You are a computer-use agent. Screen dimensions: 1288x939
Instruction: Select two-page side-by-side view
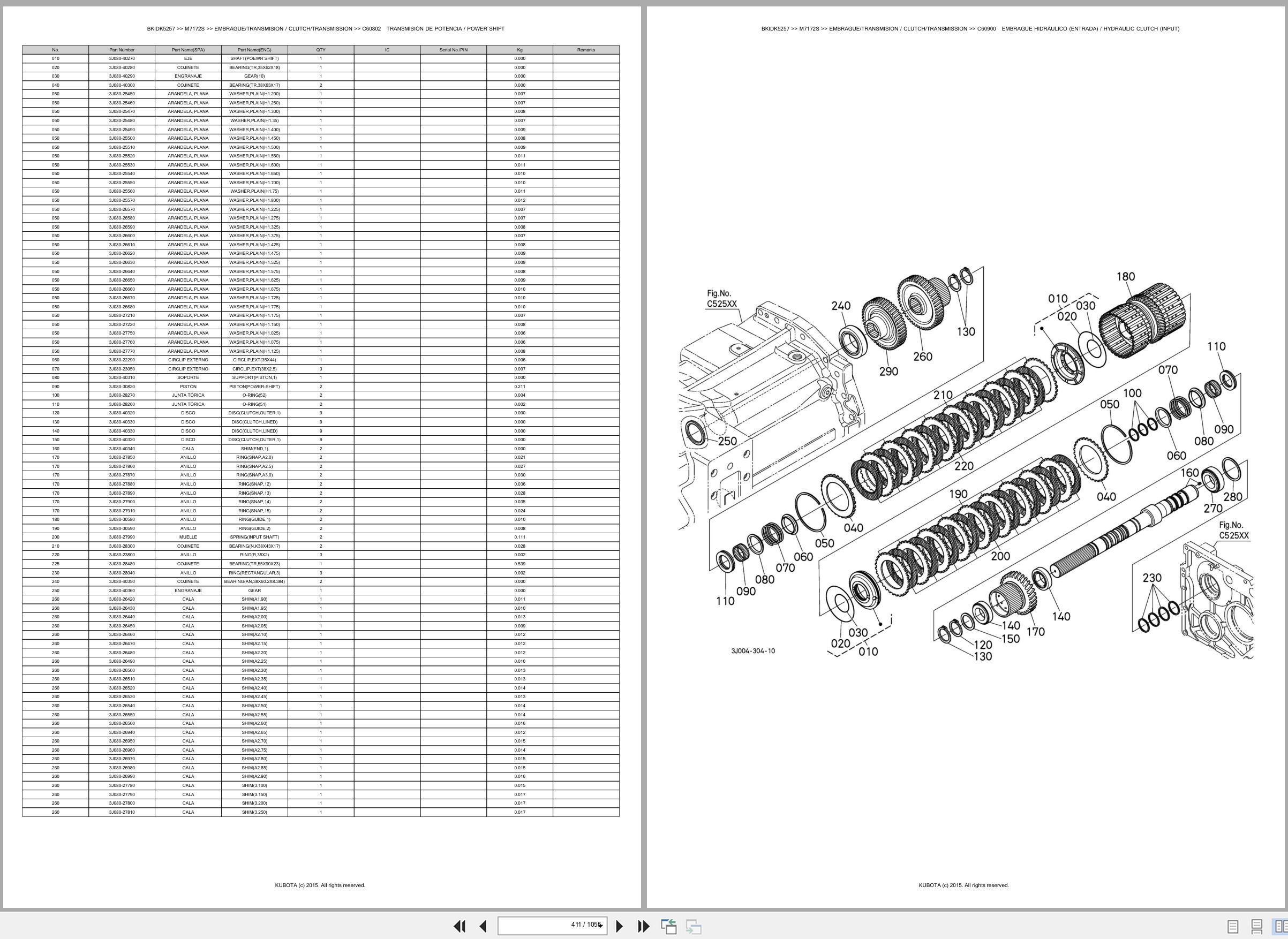(x=1279, y=927)
